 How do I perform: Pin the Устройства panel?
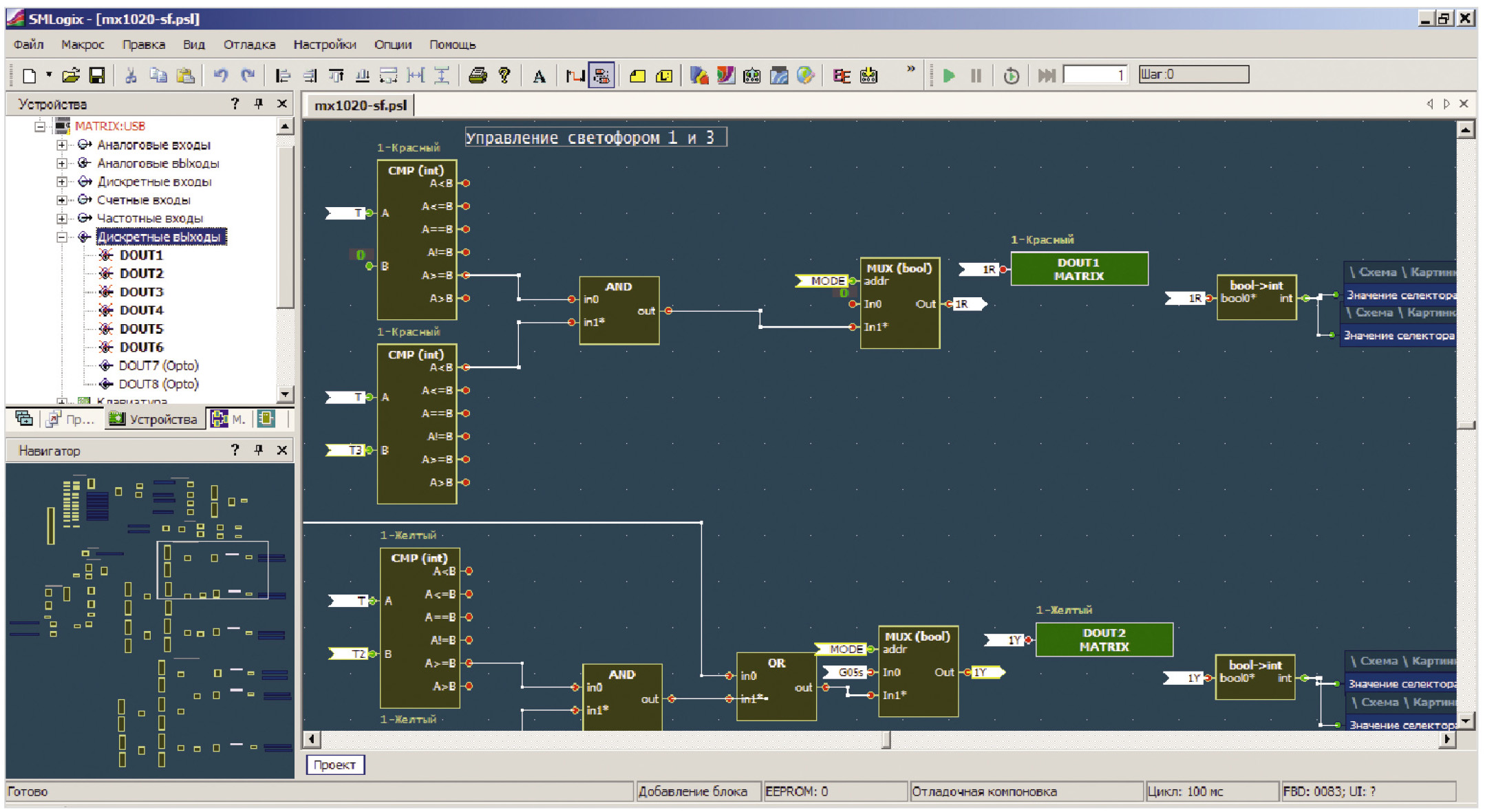tap(259, 104)
